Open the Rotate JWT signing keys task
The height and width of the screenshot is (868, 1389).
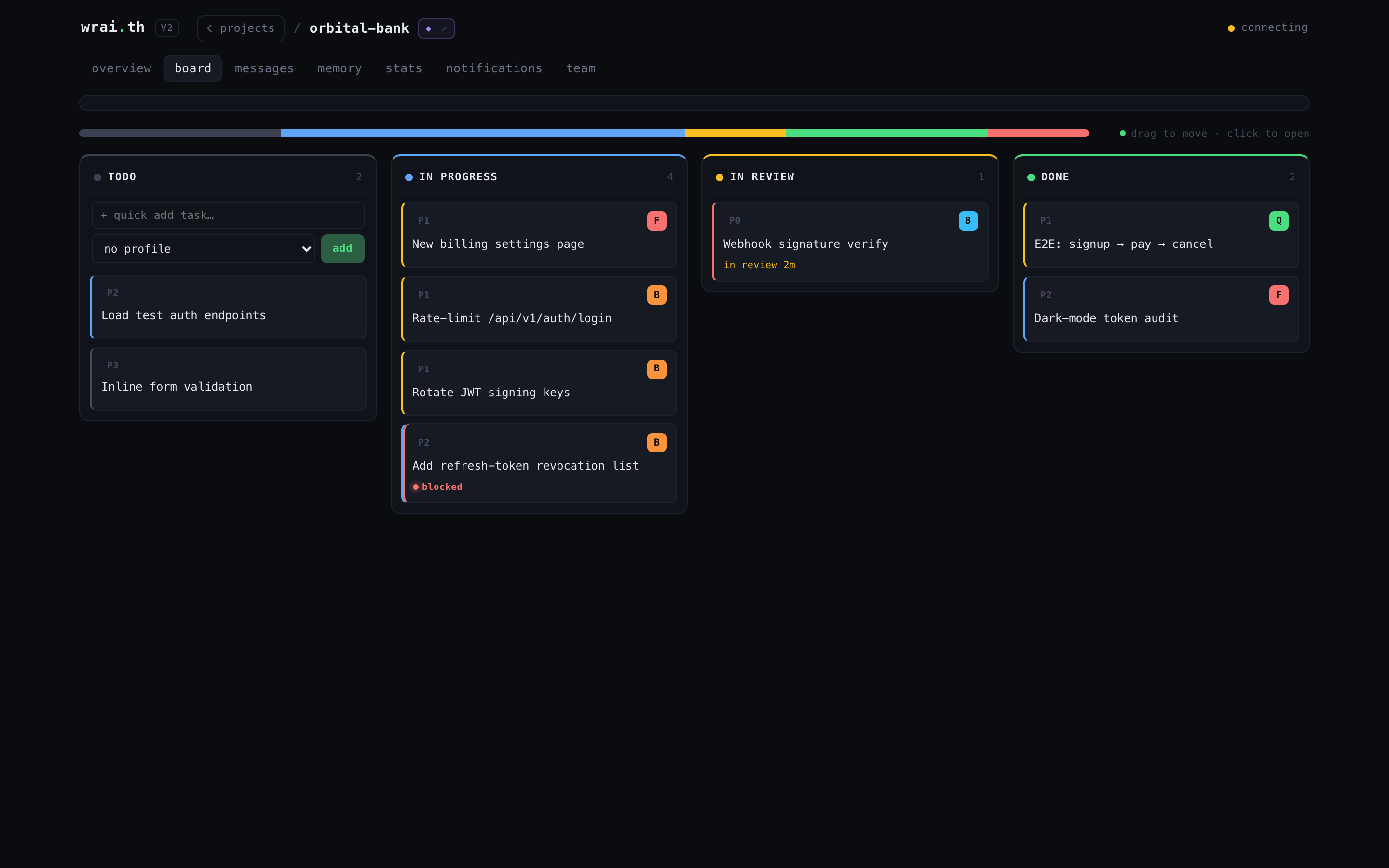(x=539, y=383)
